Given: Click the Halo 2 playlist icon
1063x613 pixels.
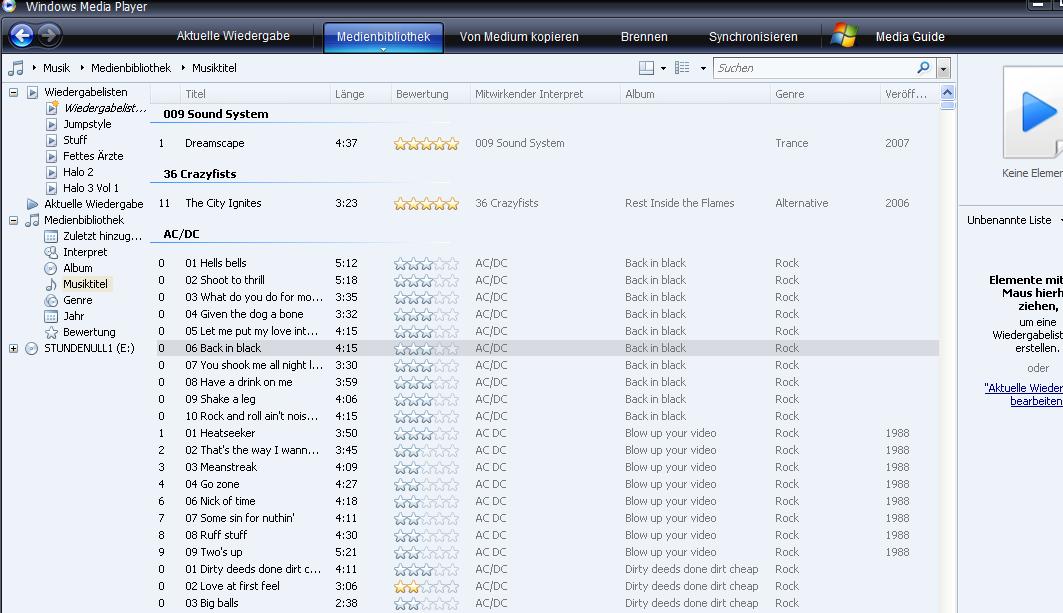Looking at the screenshot, I should (52, 172).
